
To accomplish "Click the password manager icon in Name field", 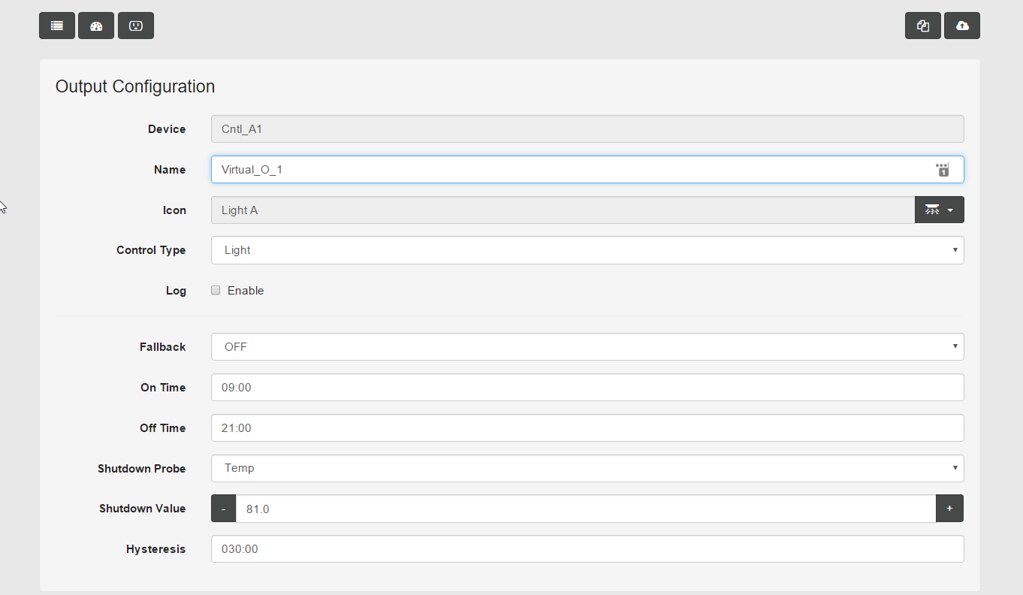I will tap(942, 170).
